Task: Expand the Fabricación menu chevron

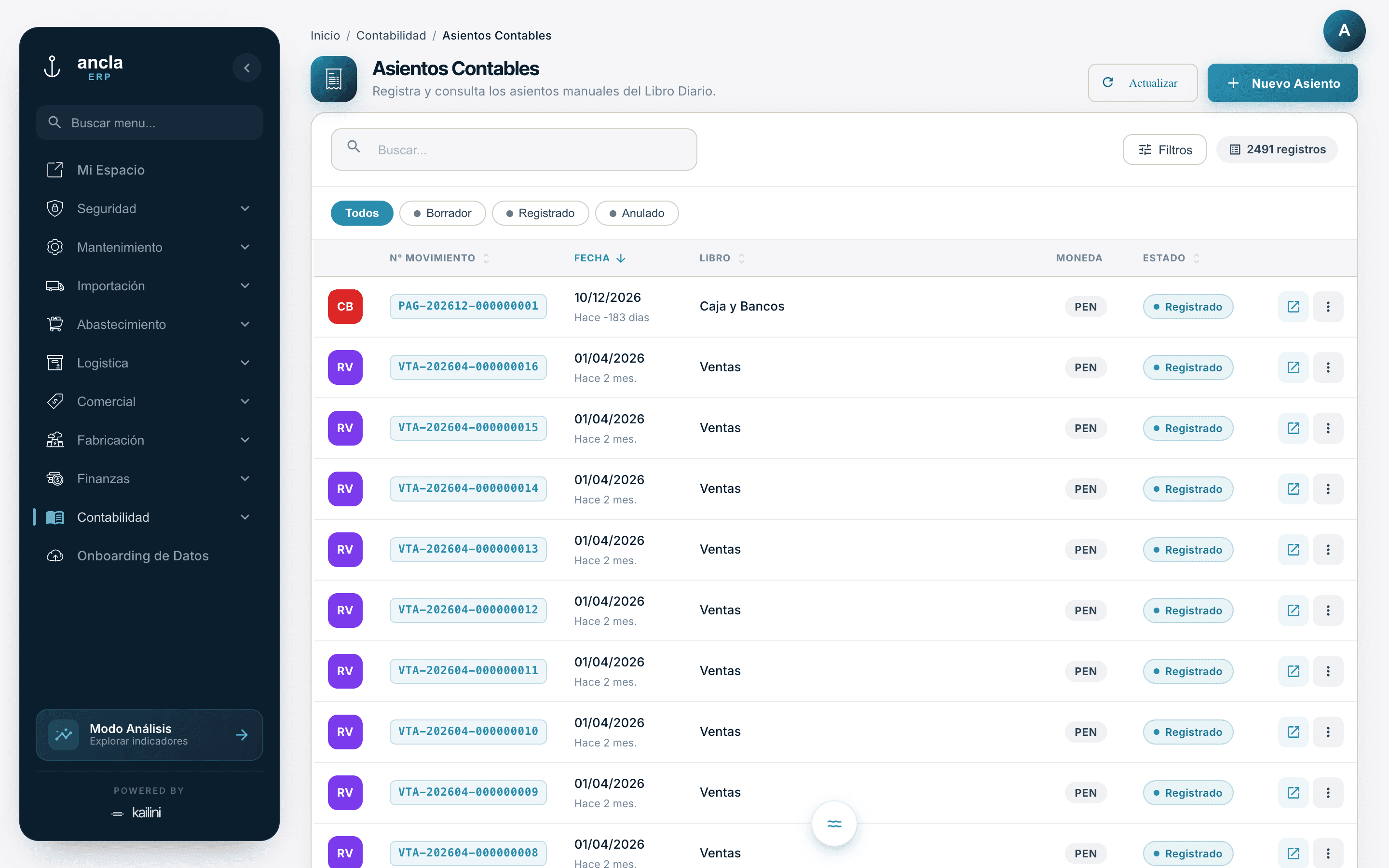Action: 245,440
